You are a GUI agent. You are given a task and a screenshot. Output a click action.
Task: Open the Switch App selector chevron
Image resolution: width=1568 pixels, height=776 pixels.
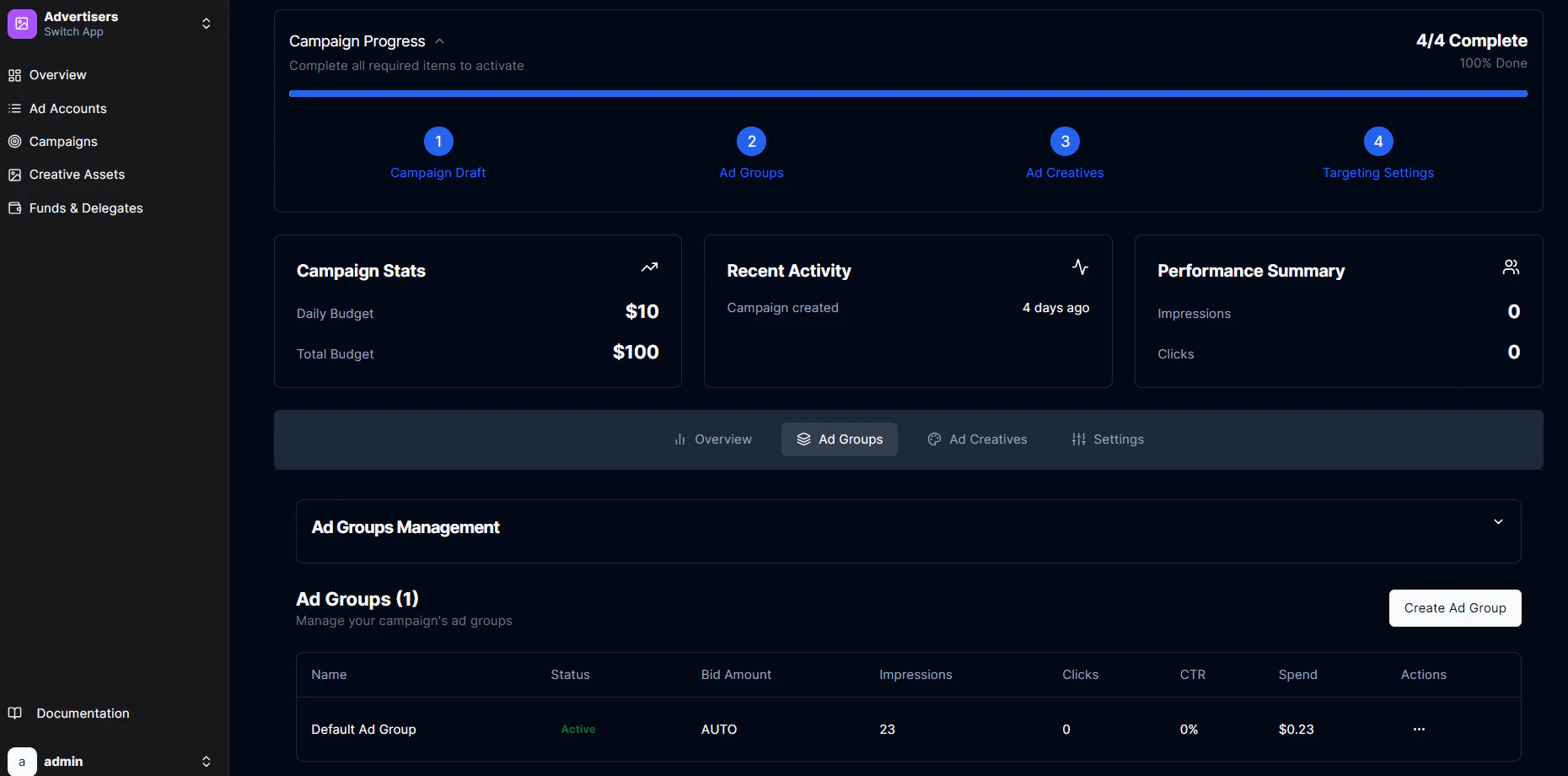tap(206, 24)
